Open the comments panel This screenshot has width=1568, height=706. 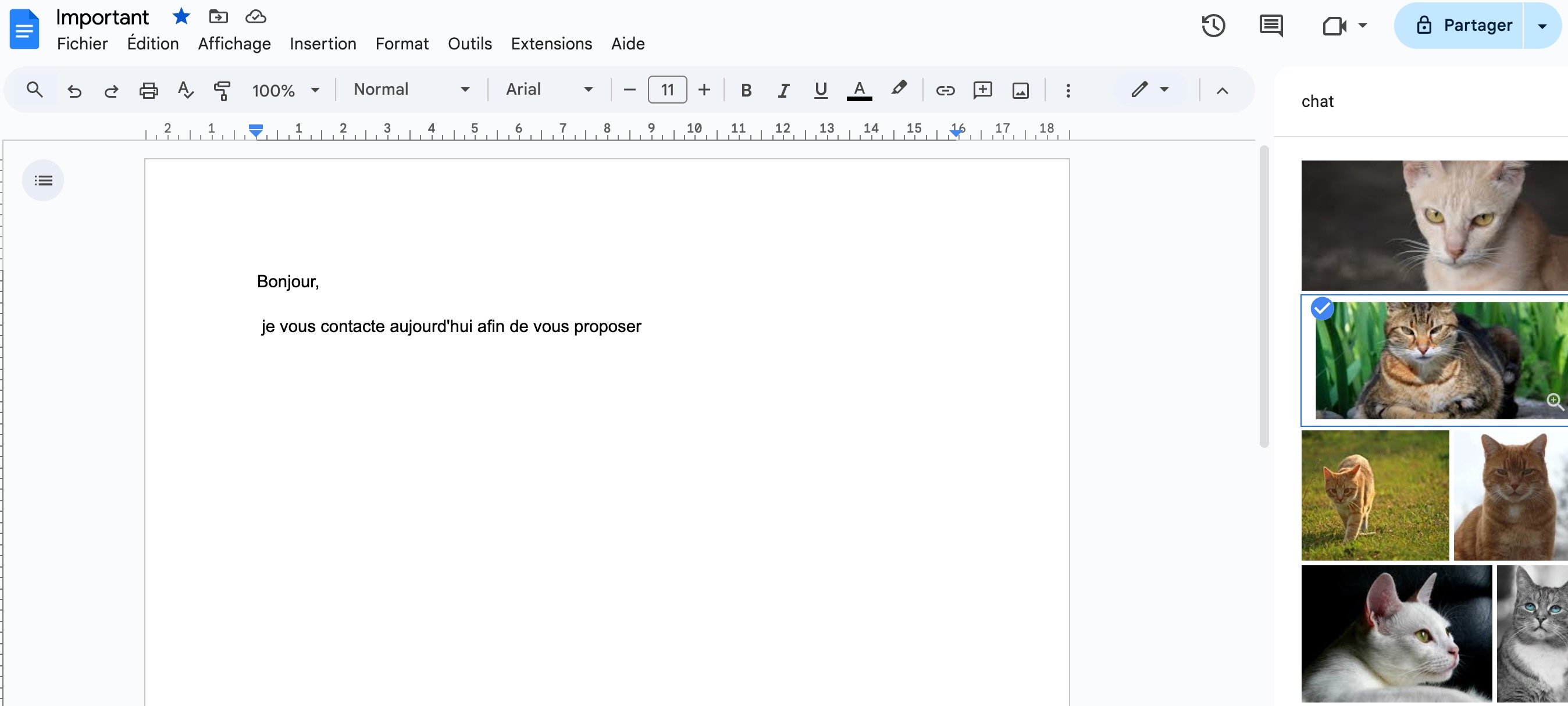1271,26
